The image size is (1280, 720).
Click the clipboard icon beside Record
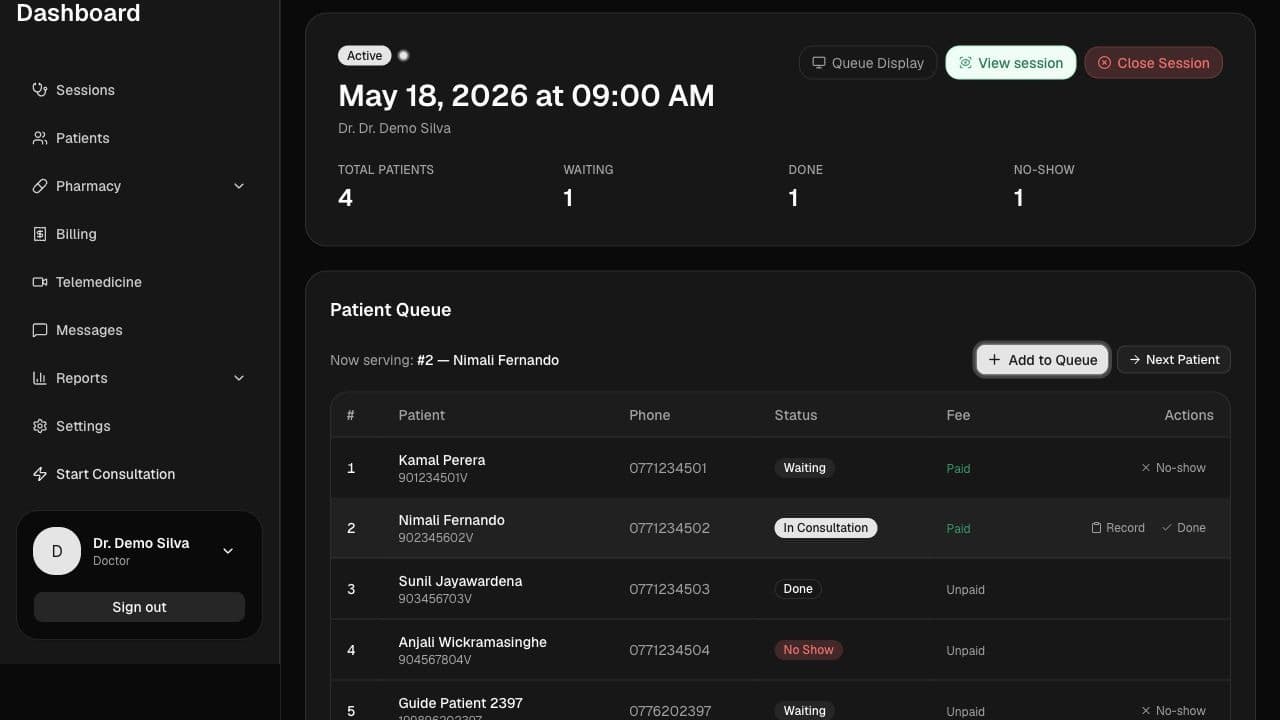pyautogui.click(x=1096, y=528)
